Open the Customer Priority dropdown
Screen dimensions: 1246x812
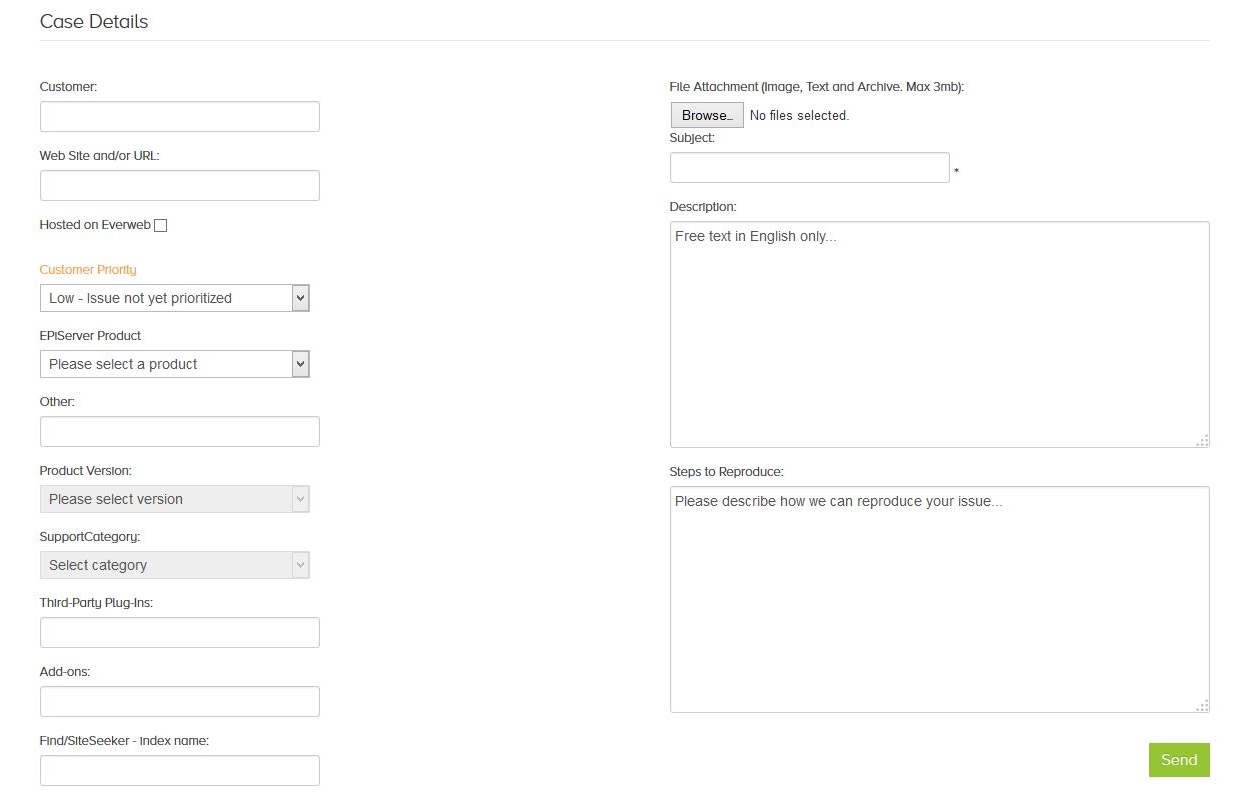pyautogui.click(x=174, y=297)
